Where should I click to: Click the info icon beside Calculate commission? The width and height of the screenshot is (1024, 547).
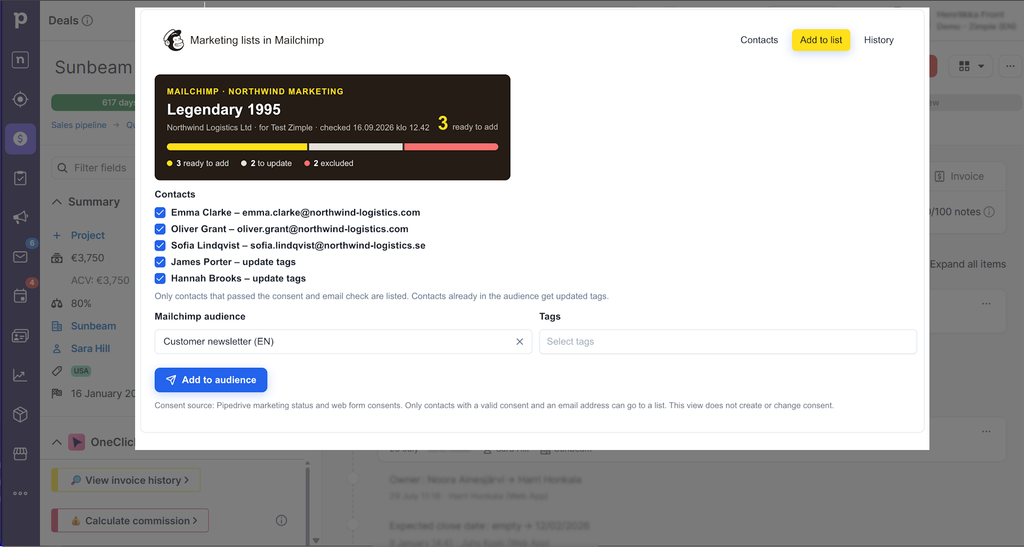tap(281, 520)
